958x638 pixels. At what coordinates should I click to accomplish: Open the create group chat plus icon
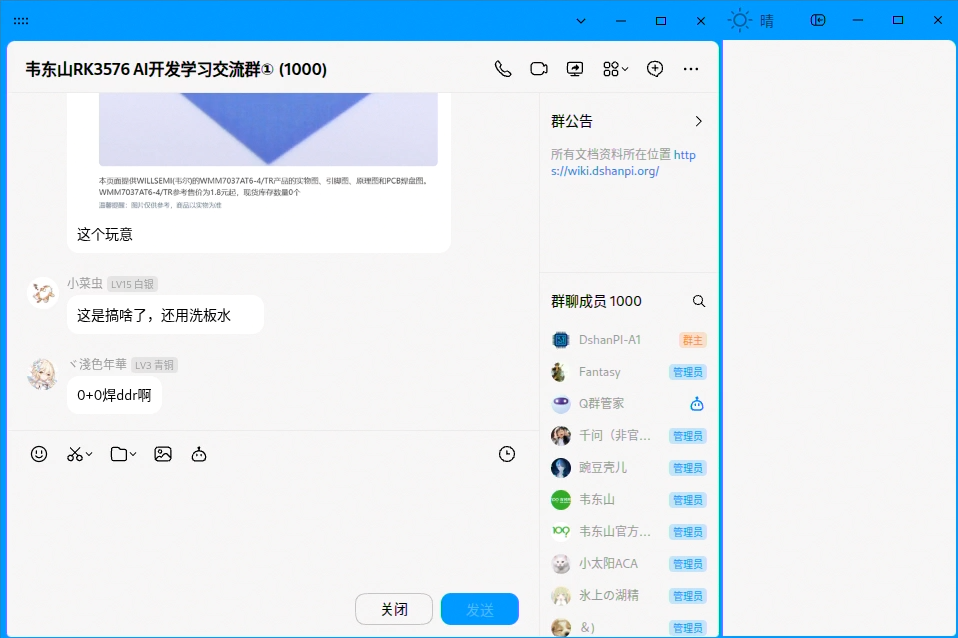655,68
